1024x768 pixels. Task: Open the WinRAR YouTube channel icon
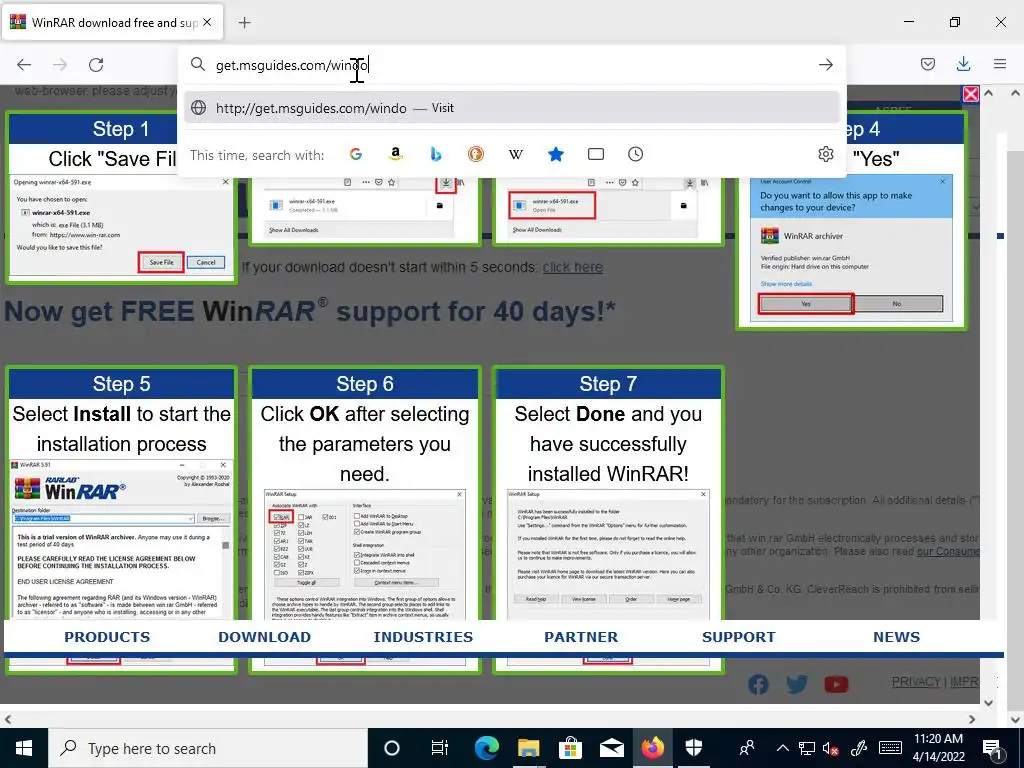(836, 684)
